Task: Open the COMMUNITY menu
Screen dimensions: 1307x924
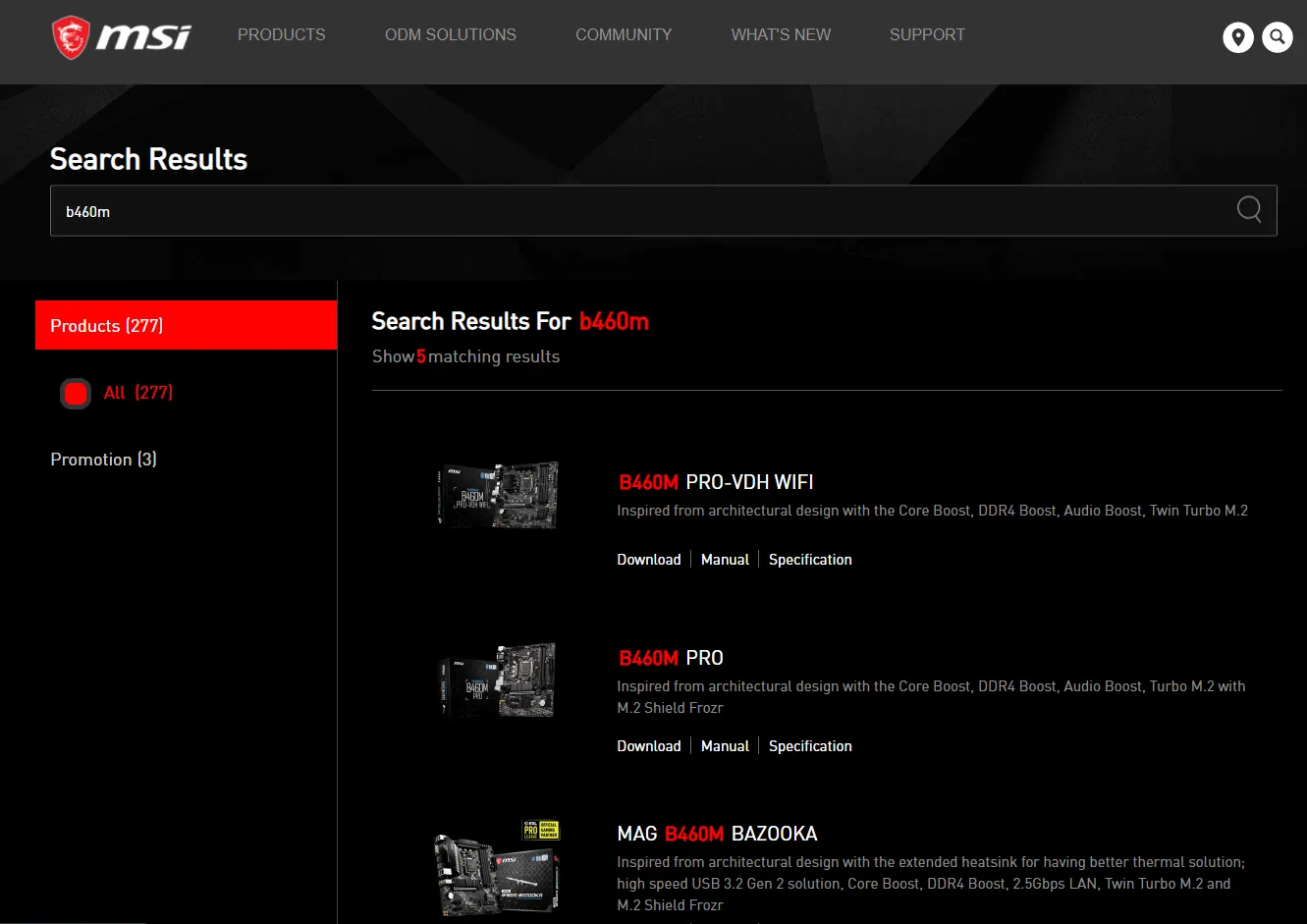Action: 624,34
